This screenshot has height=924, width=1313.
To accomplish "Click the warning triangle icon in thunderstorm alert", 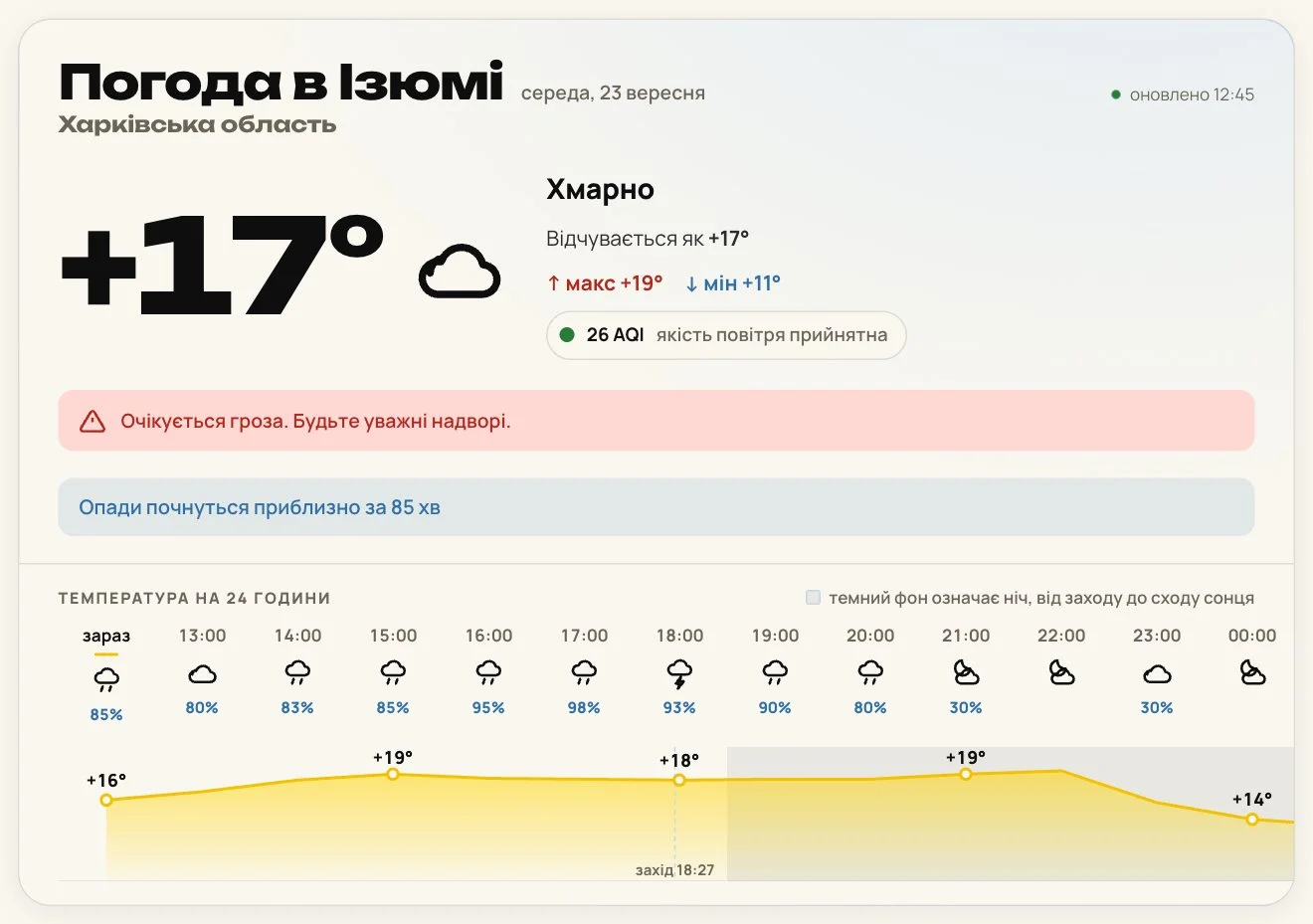I will 93,421.
